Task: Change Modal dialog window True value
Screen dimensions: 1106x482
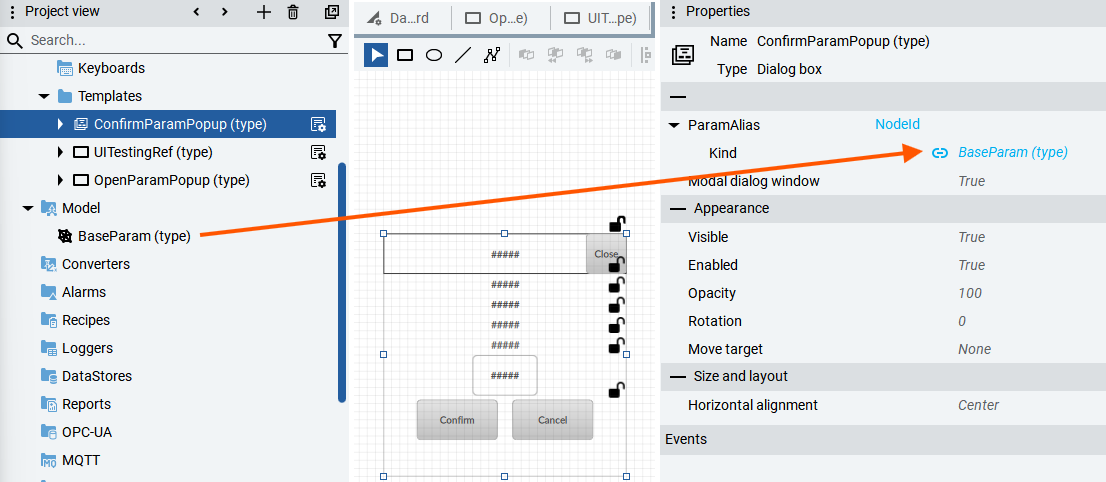Action: (971, 181)
